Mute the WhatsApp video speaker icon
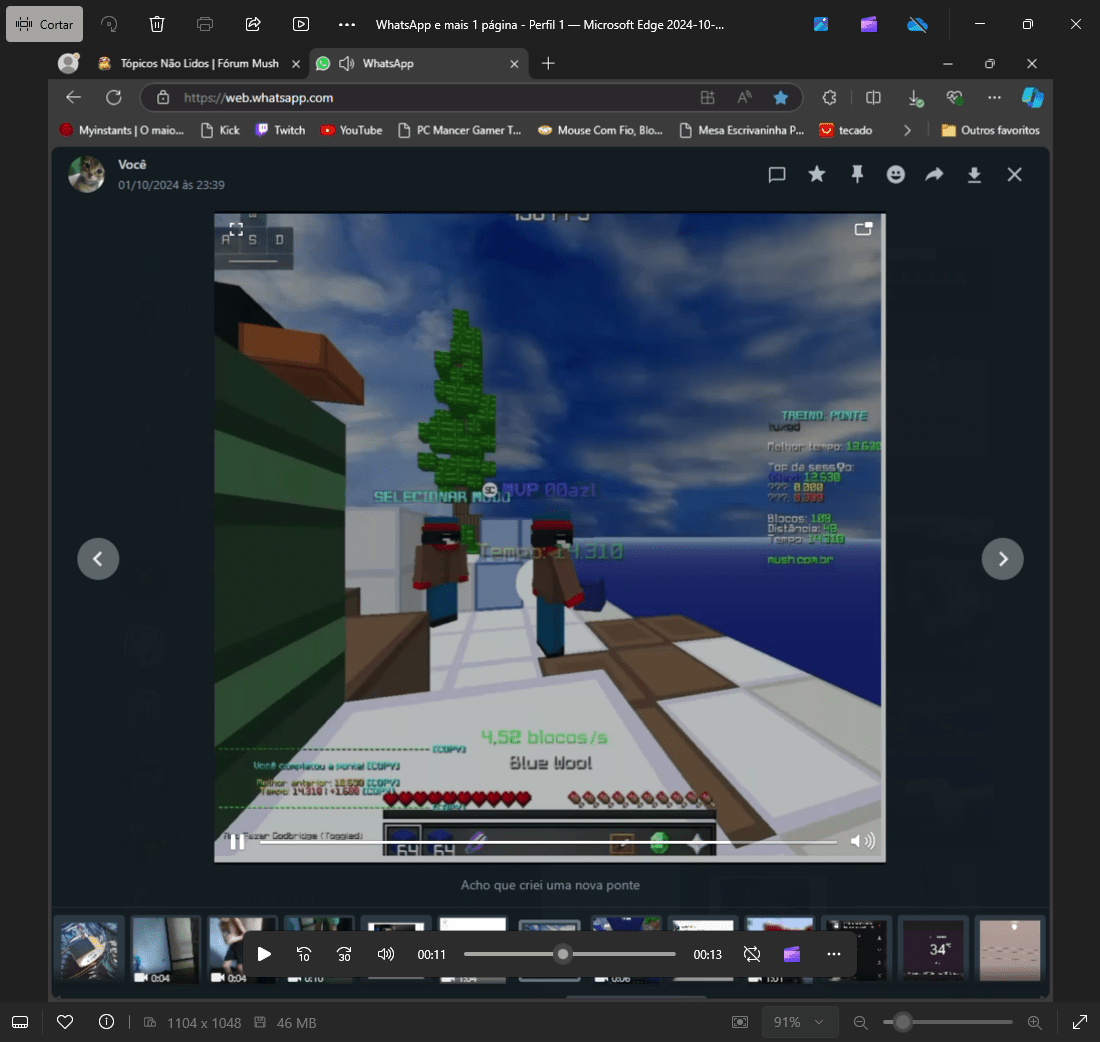Screen dimensions: 1100x1042 [862, 841]
